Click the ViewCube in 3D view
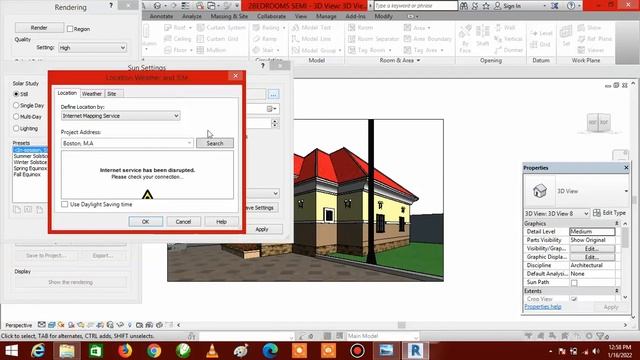 (x=598, y=122)
